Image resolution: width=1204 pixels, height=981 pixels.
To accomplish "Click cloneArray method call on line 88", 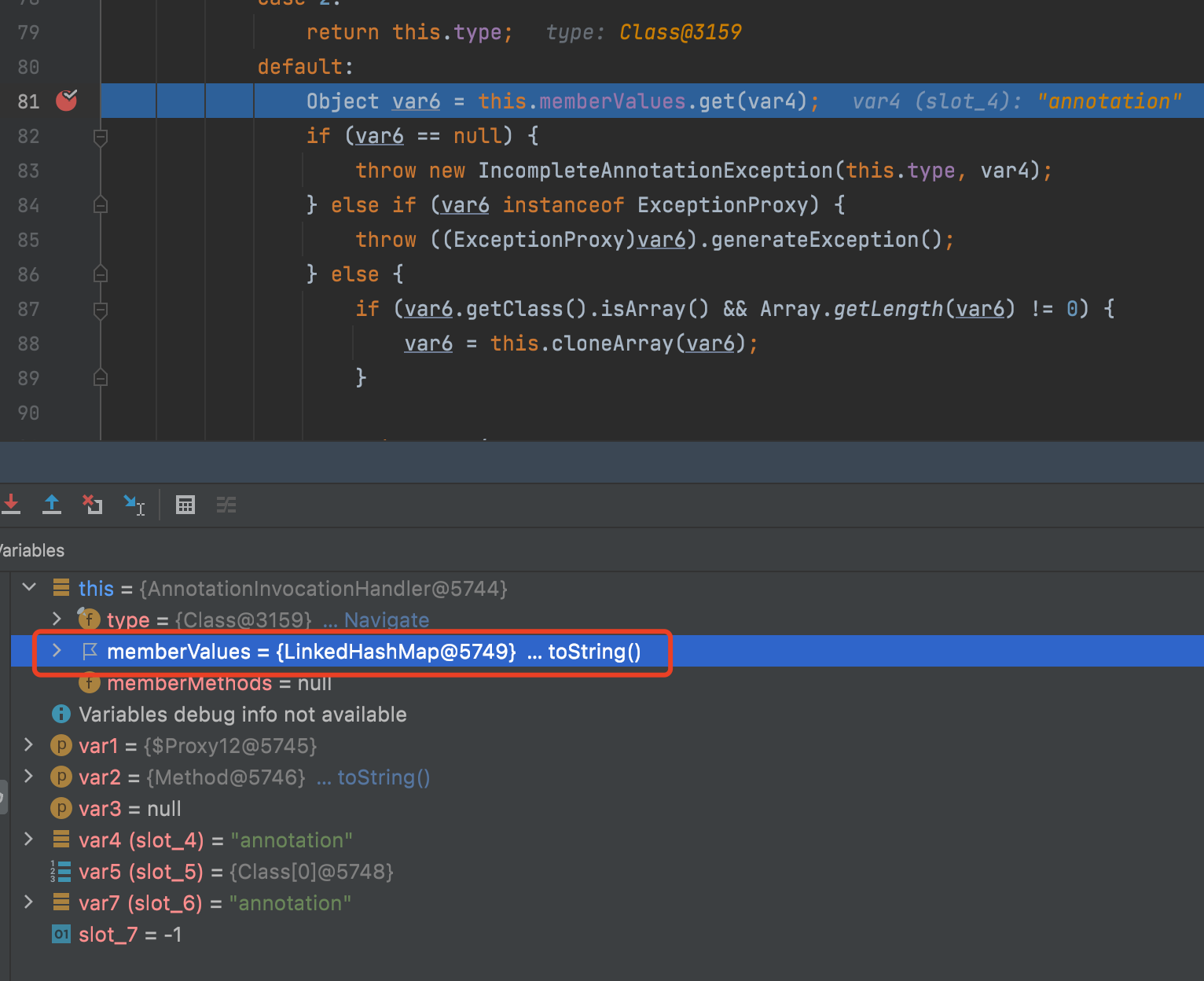I will [x=612, y=344].
